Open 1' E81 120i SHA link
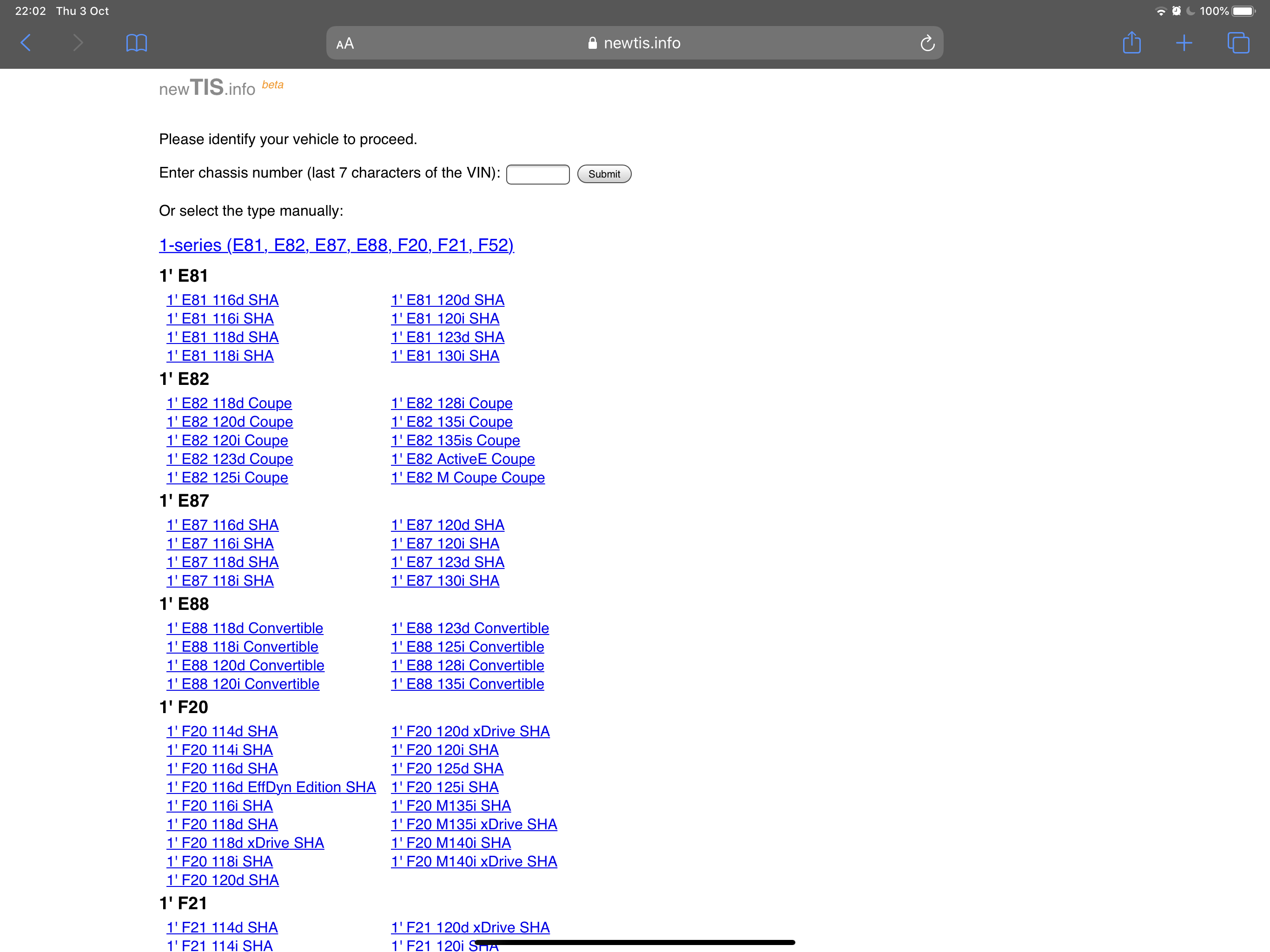The width and height of the screenshot is (1270, 952). point(445,319)
